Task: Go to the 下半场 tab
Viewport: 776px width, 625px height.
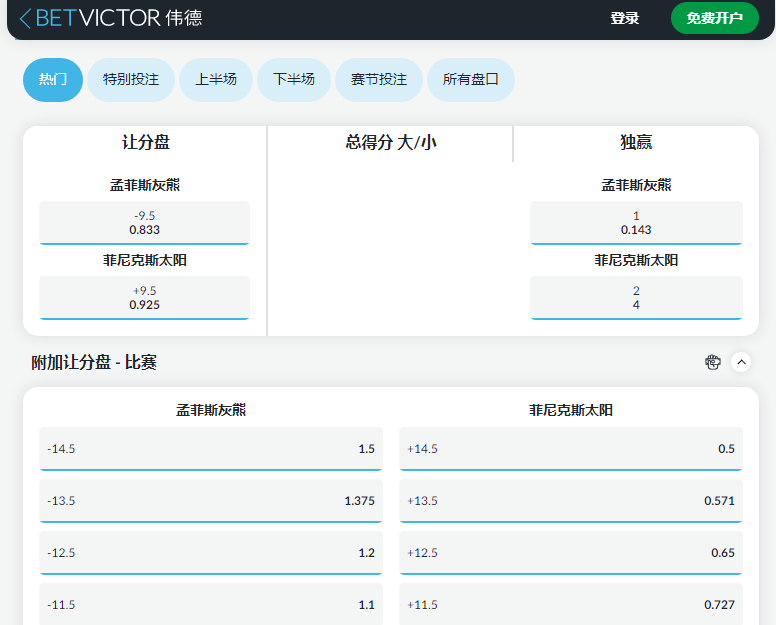Action: tap(294, 80)
